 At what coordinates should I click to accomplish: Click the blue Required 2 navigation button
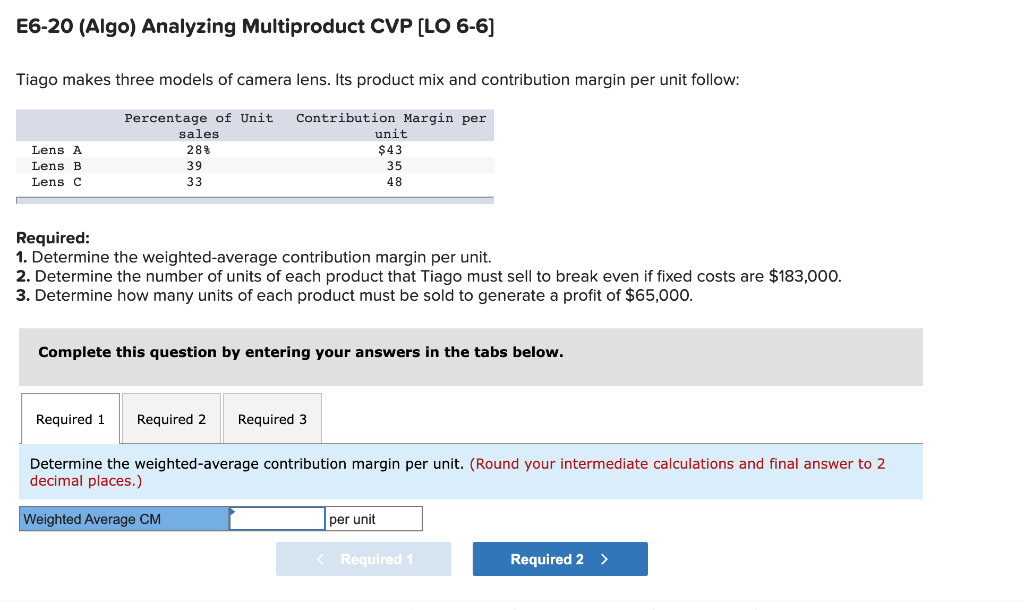point(559,558)
